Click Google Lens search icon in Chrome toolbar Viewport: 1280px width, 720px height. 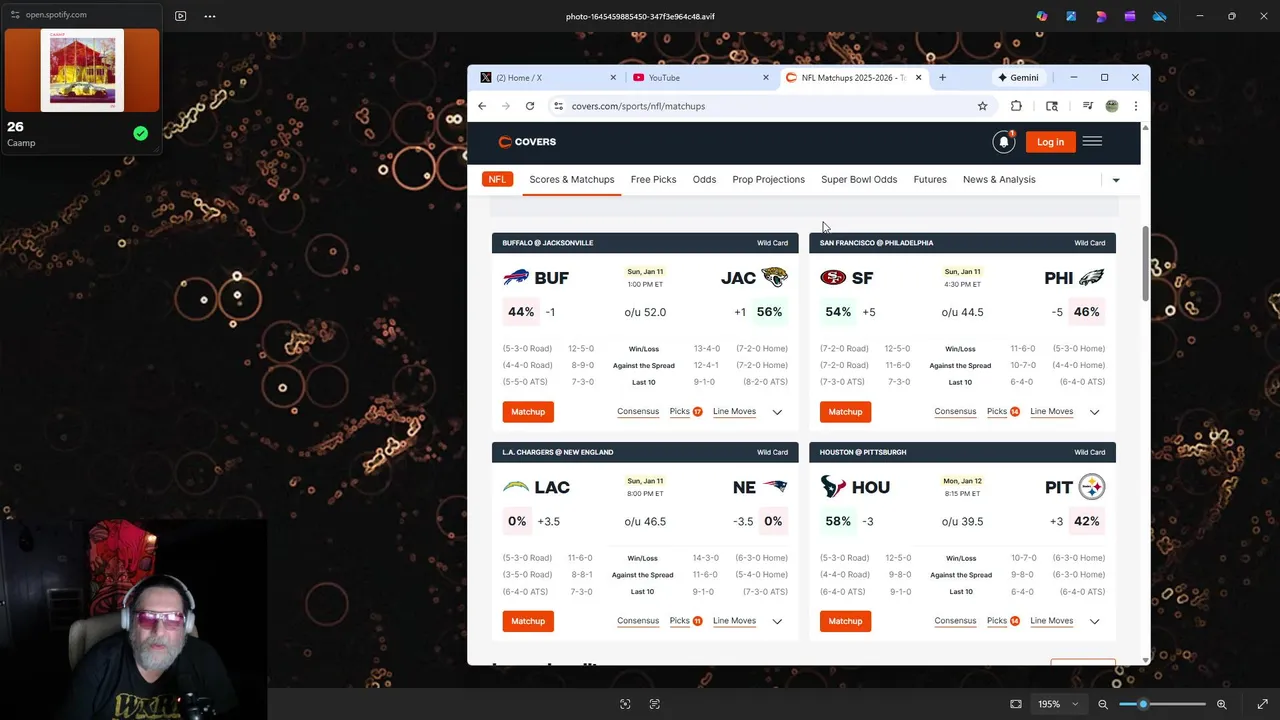1052,106
